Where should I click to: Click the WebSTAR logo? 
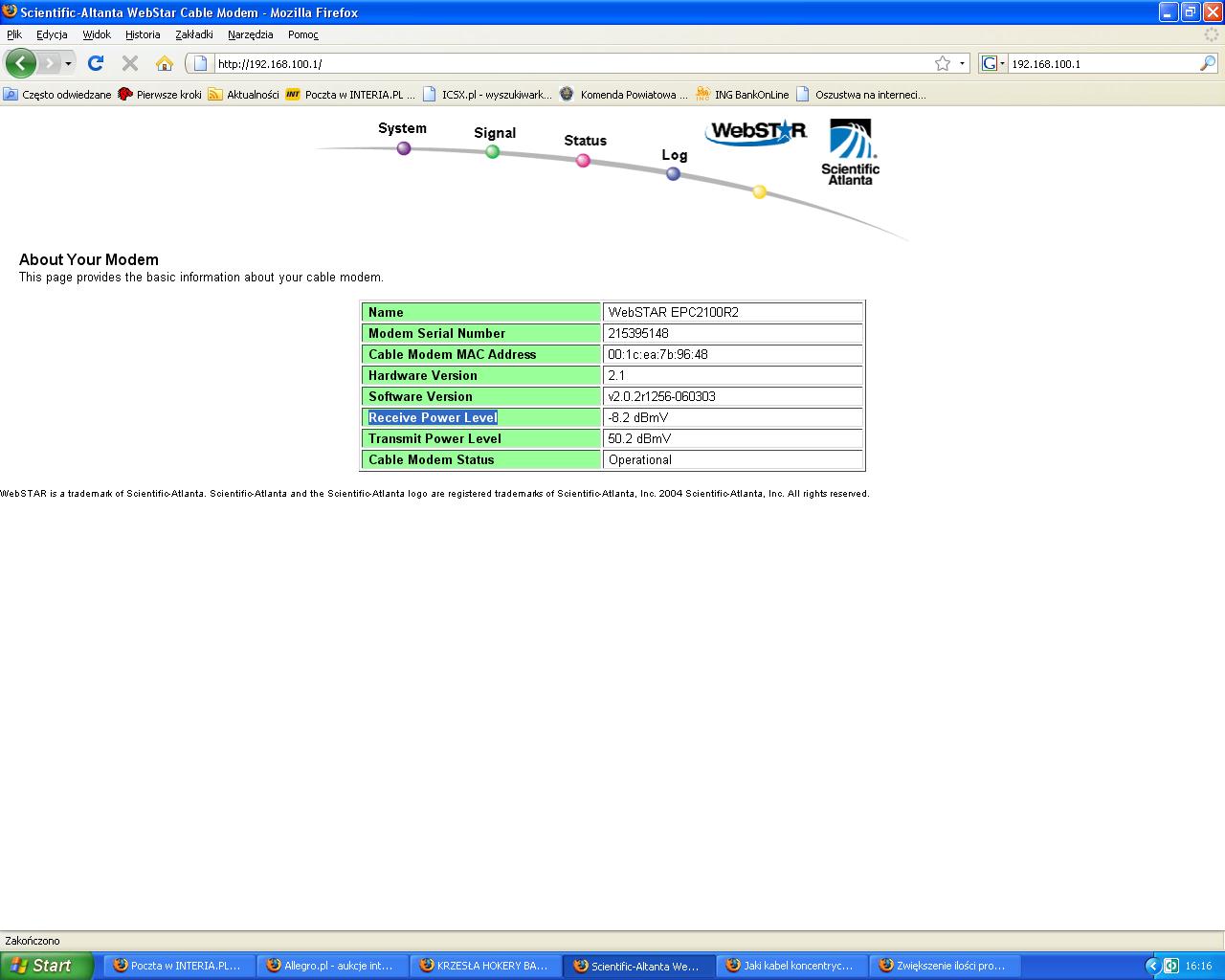(x=756, y=132)
